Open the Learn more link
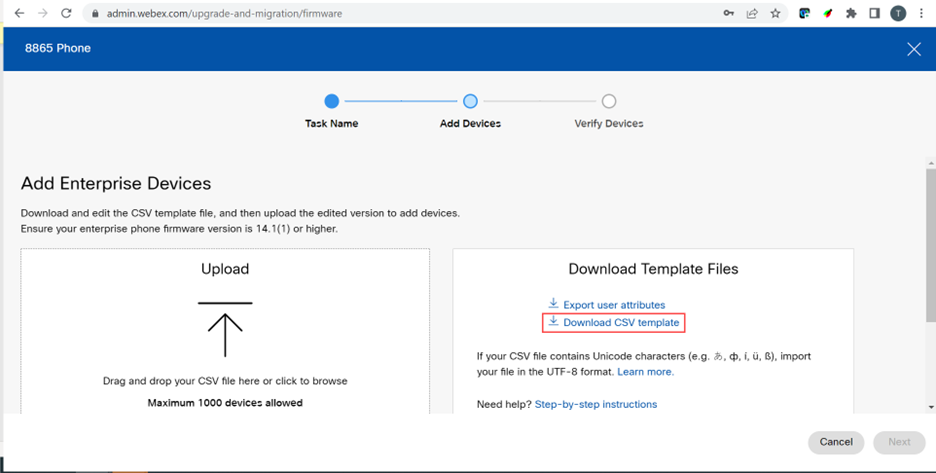The height and width of the screenshot is (473, 936). click(x=645, y=371)
